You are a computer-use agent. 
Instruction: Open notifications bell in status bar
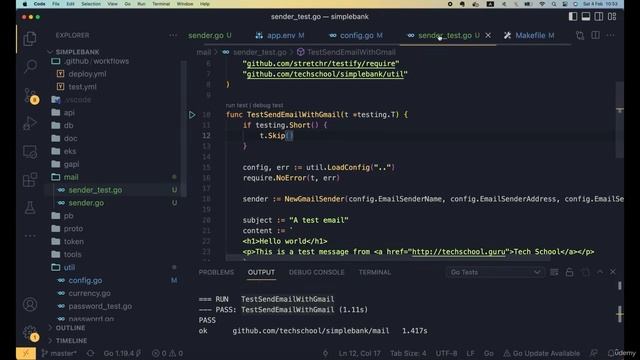(611, 353)
